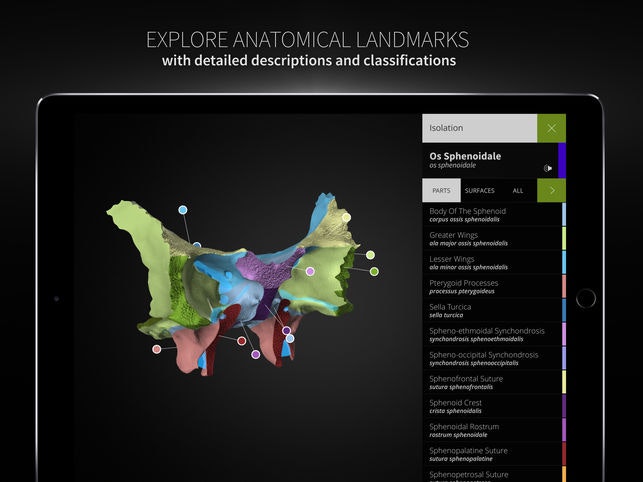The width and height of the screenshot is (643, 482).
Task: Switch to the ALL tab
Action: [518, 190]
